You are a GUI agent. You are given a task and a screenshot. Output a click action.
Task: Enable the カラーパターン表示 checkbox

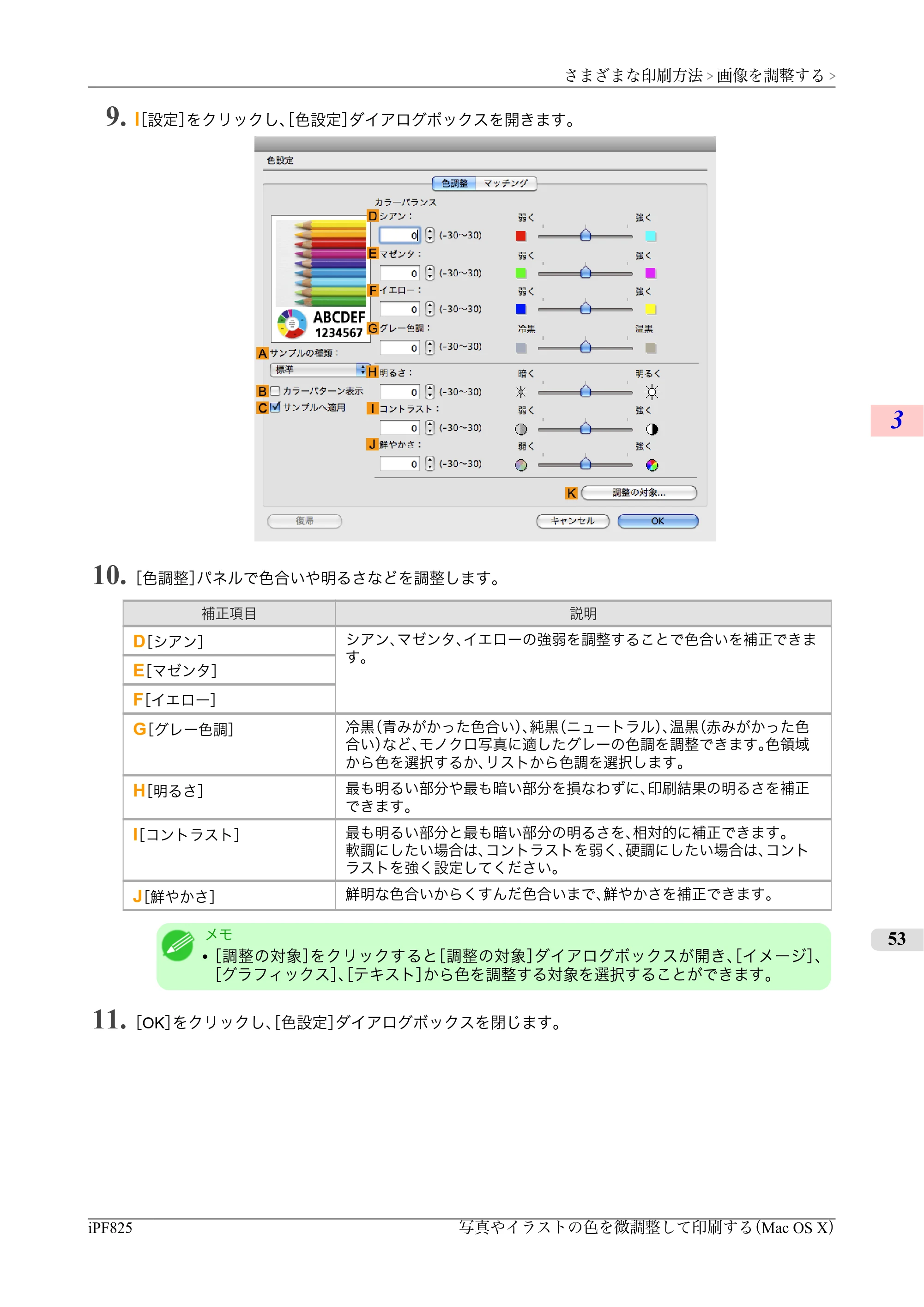click(275, 390)
